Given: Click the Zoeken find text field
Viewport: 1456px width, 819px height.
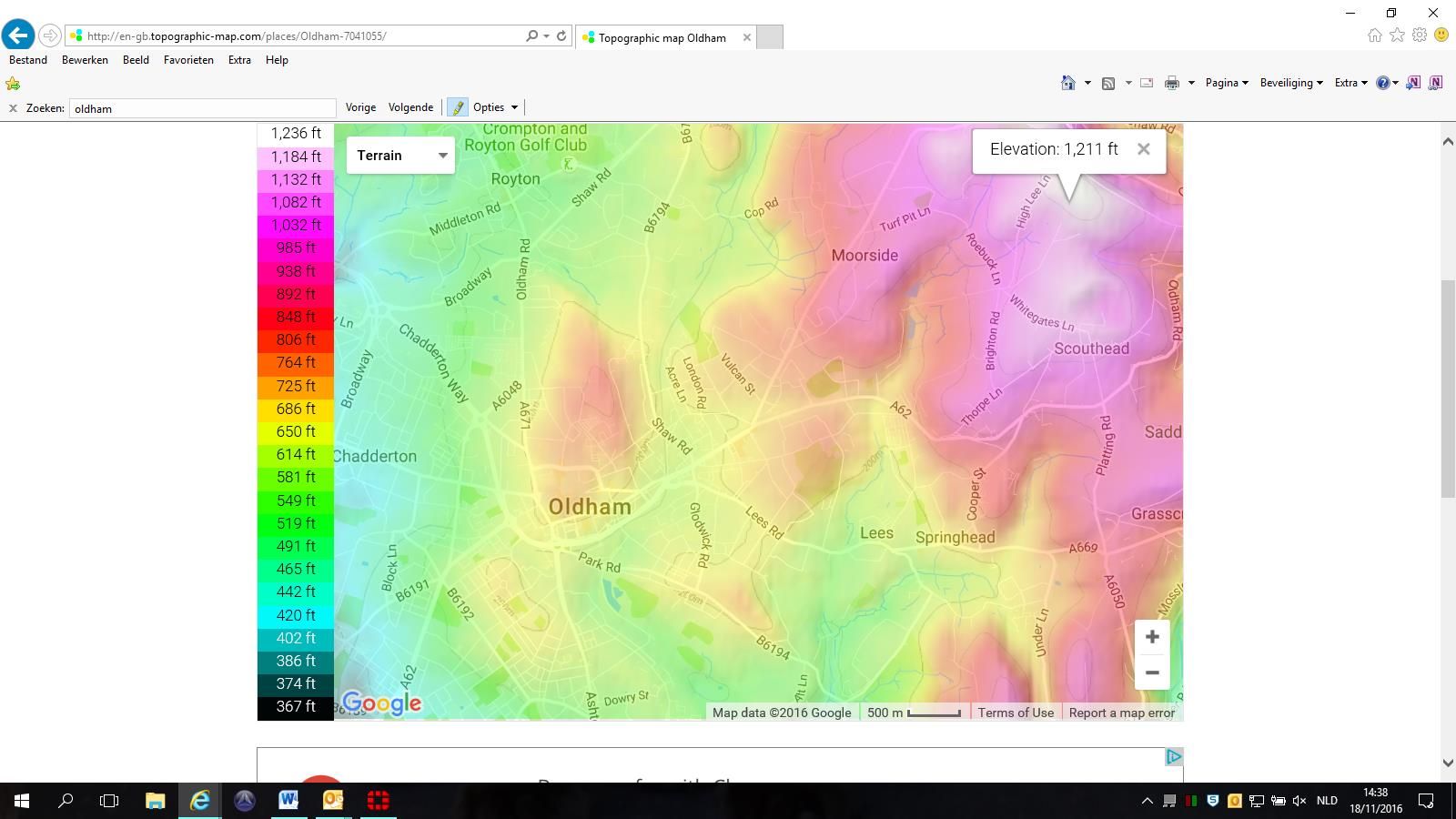Looking at the screenshot, I should [x=202, y=108].
